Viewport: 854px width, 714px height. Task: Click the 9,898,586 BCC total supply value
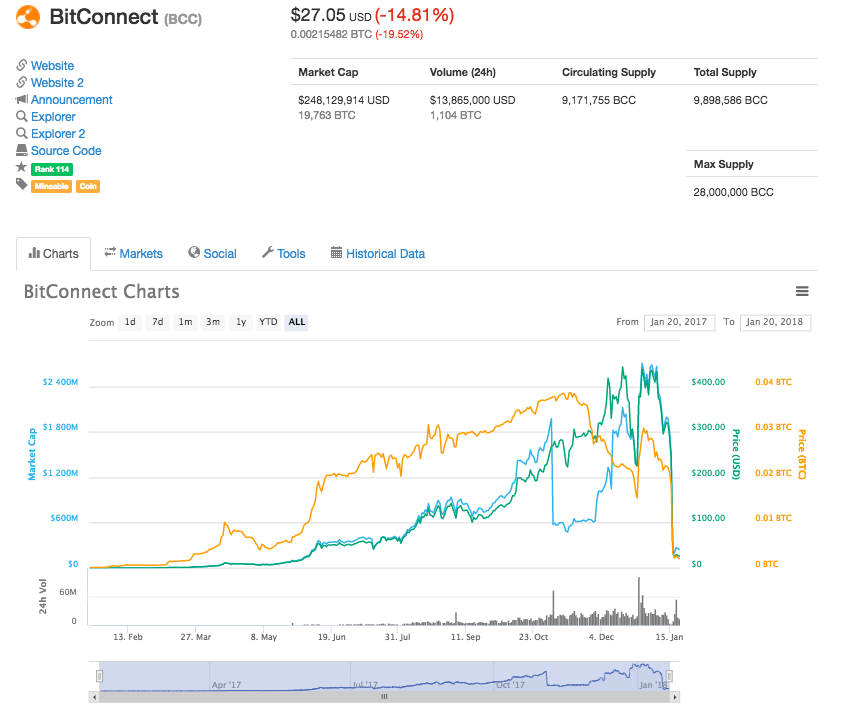click(x=730, y=100)
